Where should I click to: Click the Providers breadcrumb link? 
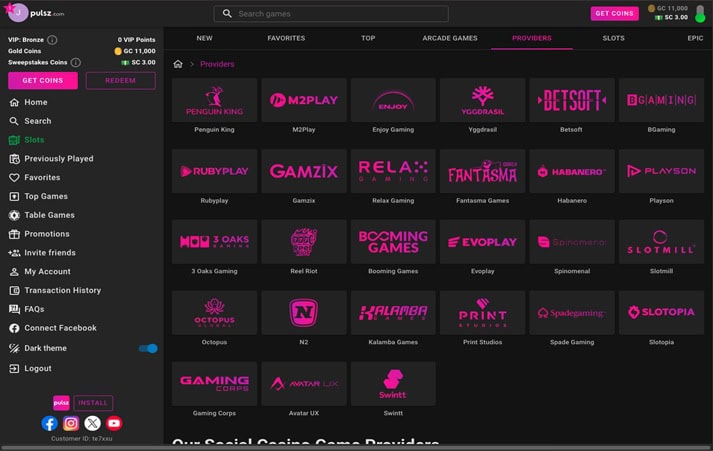click(x=217, y=64)
